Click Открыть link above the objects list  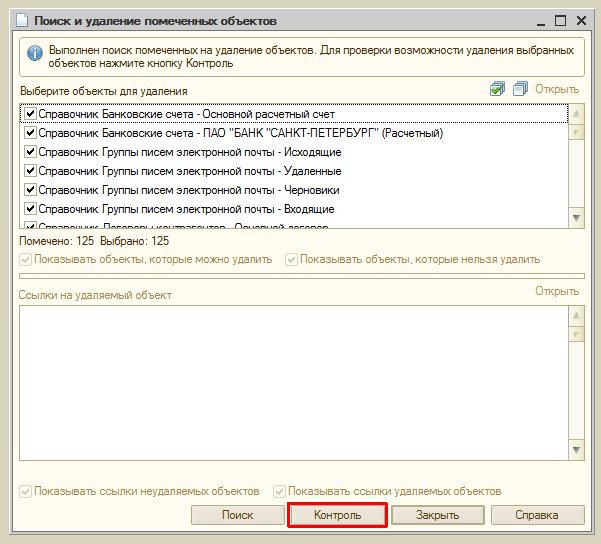pos(557,90)
